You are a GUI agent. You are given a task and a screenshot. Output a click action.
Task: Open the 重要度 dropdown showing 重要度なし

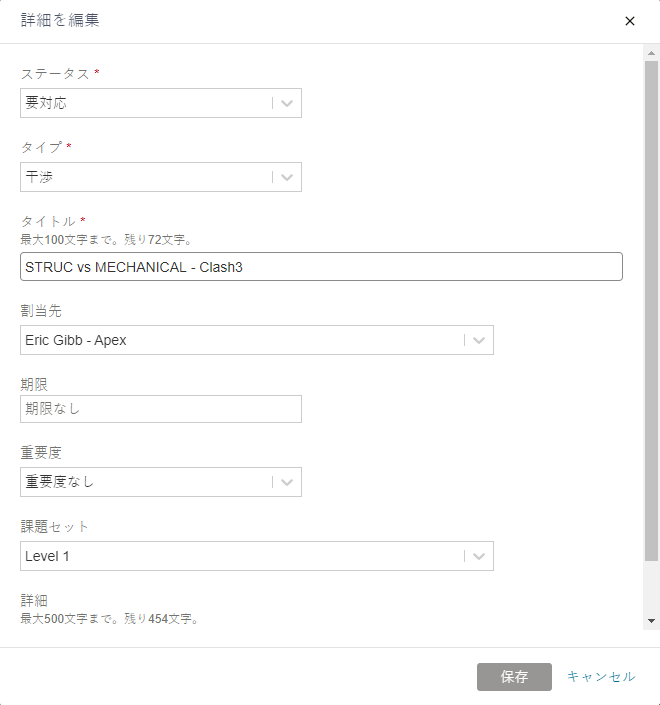(161, 482)
